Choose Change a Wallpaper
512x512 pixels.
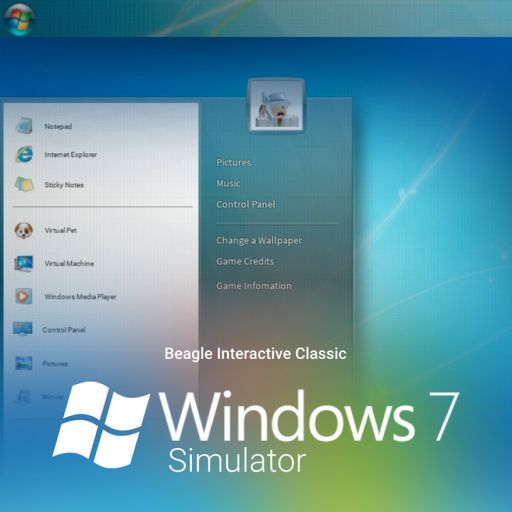point(259,241)
